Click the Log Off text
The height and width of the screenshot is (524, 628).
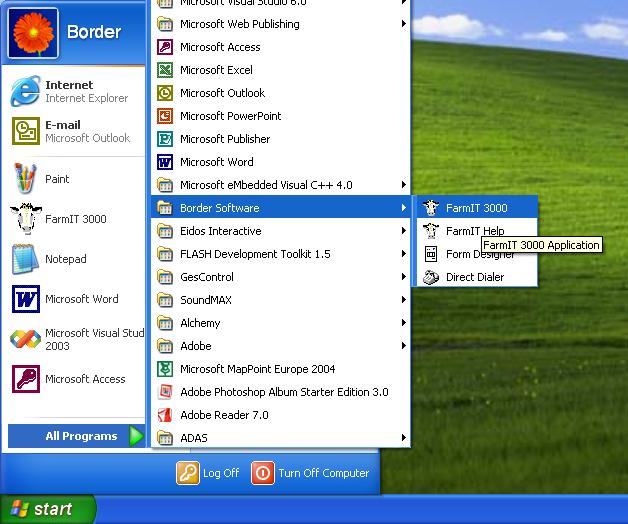tap(221, 473)
